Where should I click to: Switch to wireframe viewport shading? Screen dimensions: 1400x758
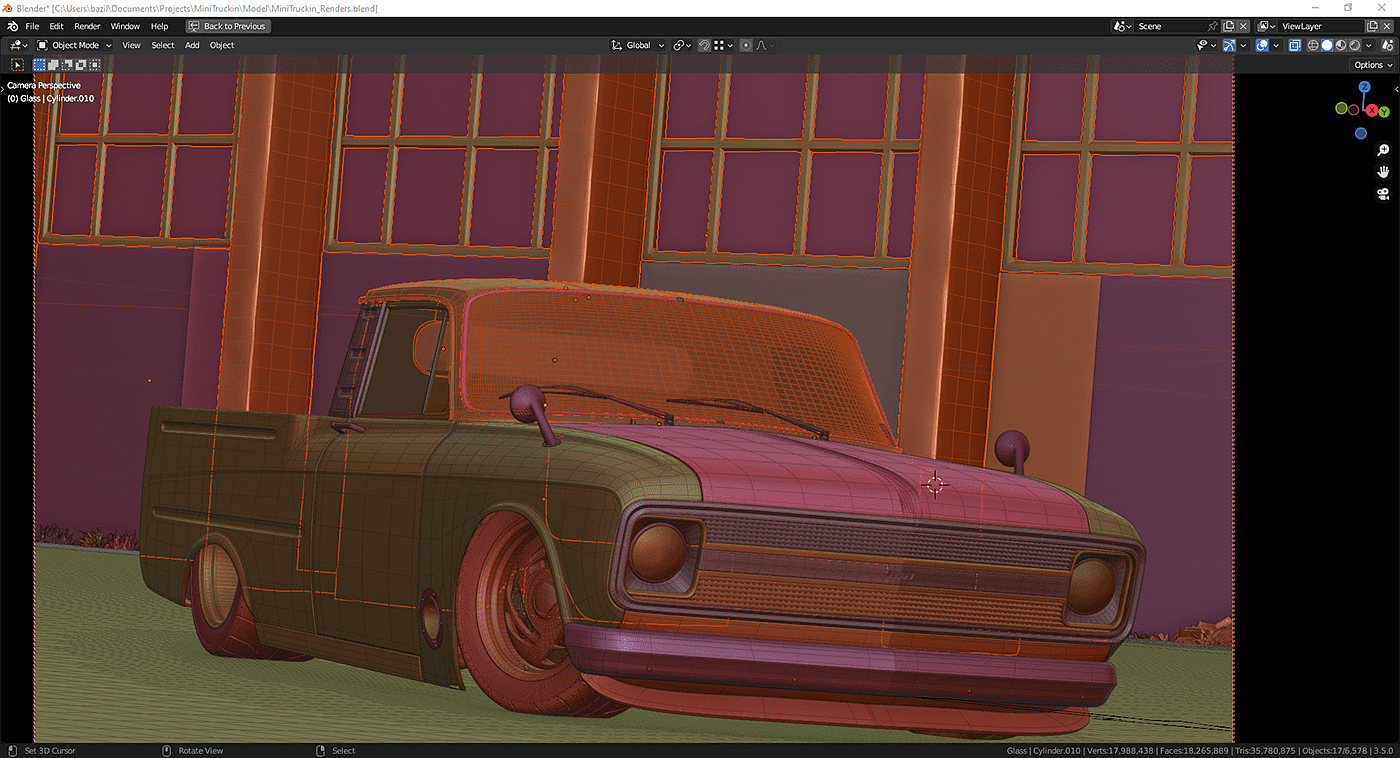pos(1313,45)
